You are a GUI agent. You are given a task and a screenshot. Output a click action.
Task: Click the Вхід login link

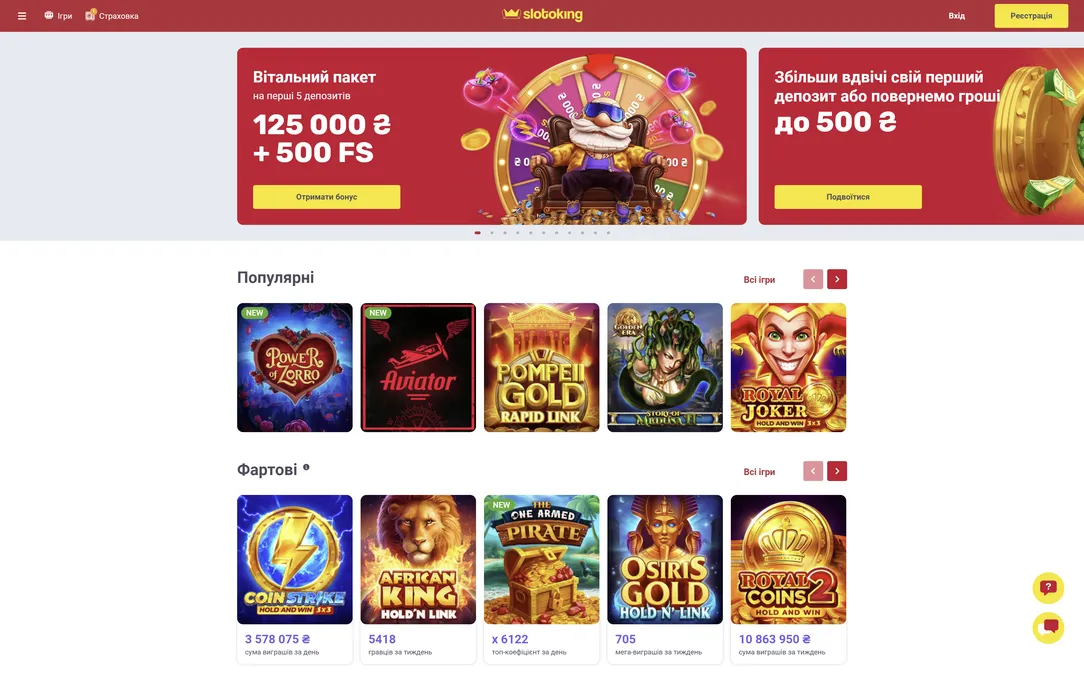(x=957, y=16)
